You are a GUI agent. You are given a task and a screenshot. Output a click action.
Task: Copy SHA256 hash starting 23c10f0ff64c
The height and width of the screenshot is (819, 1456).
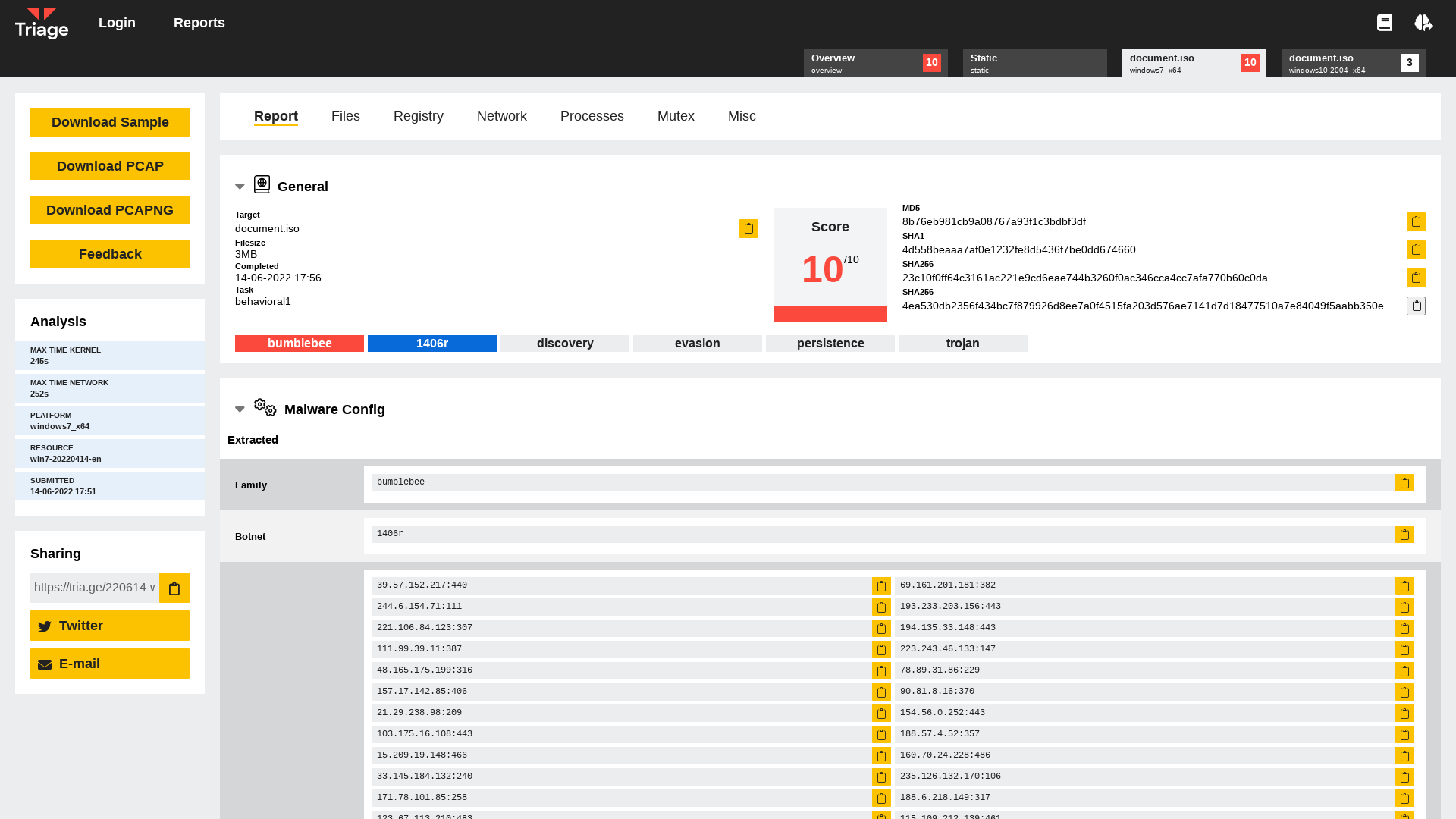click(x=1416, y=278)
